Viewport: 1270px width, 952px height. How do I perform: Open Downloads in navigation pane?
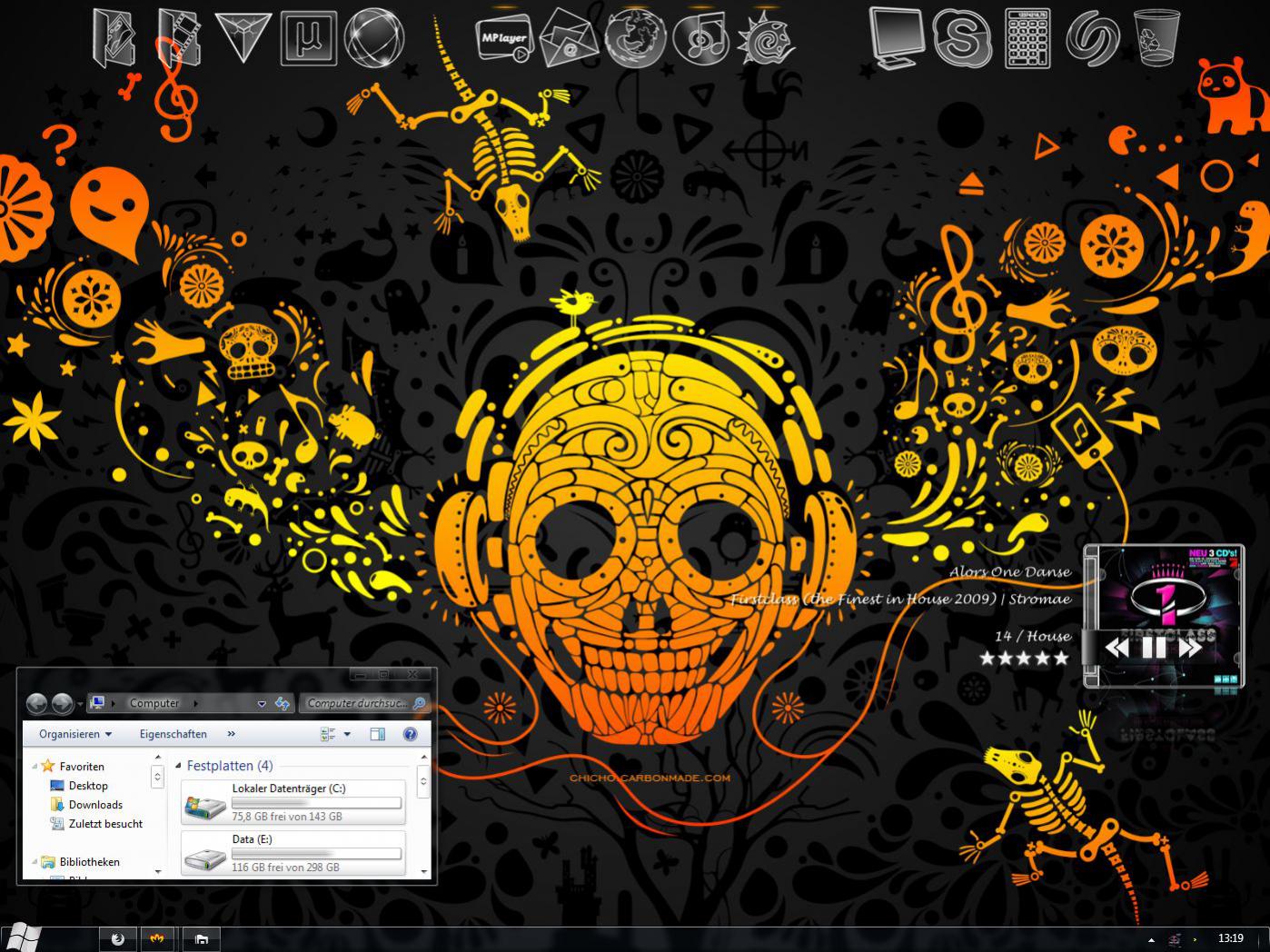coord(95,805)
